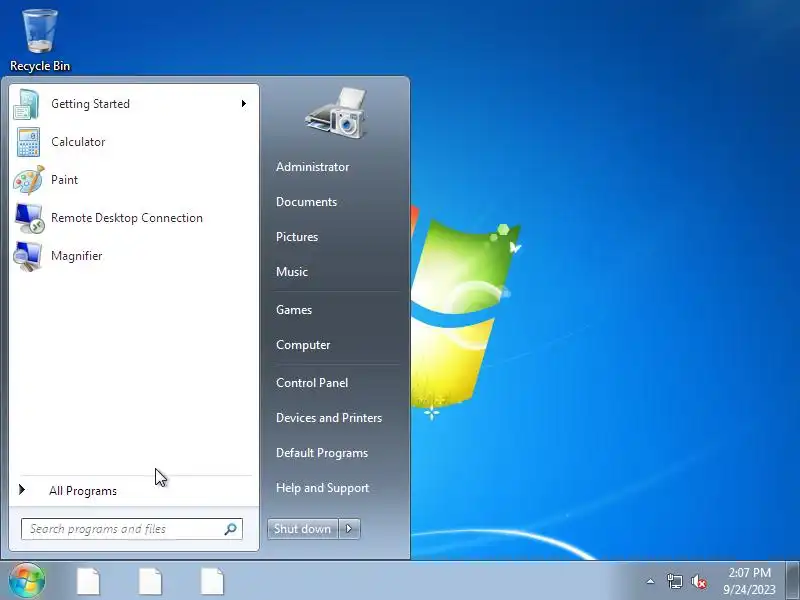Viewport: 800px width, 600px height.
Task: Click the Remote Desktop Connection label
Action: point(127,218)
